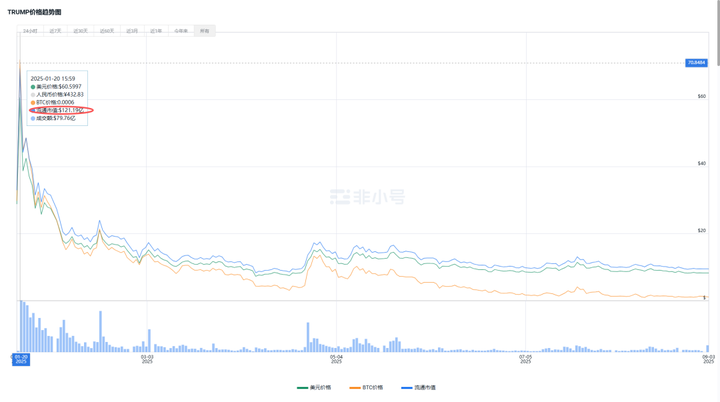The height and width of the screenshot is (402, 720).
Task: Click the $20 y-axis label
Action: coord(702,230)
